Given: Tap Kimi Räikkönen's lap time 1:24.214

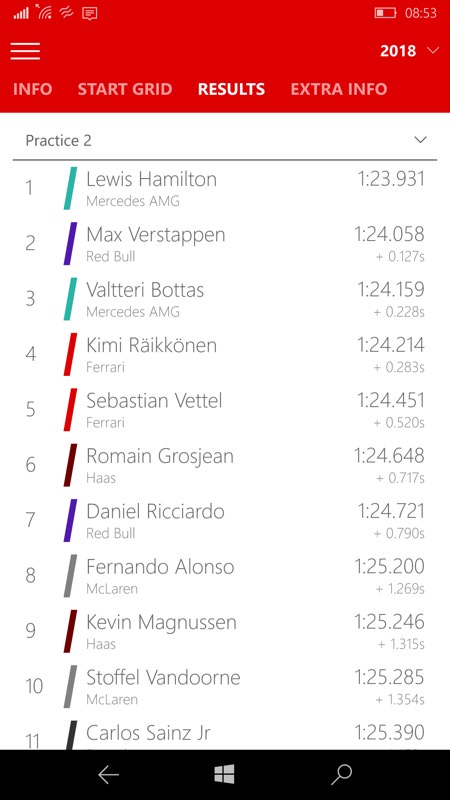Looking at the screenshot, I should (x=391, y=345).
